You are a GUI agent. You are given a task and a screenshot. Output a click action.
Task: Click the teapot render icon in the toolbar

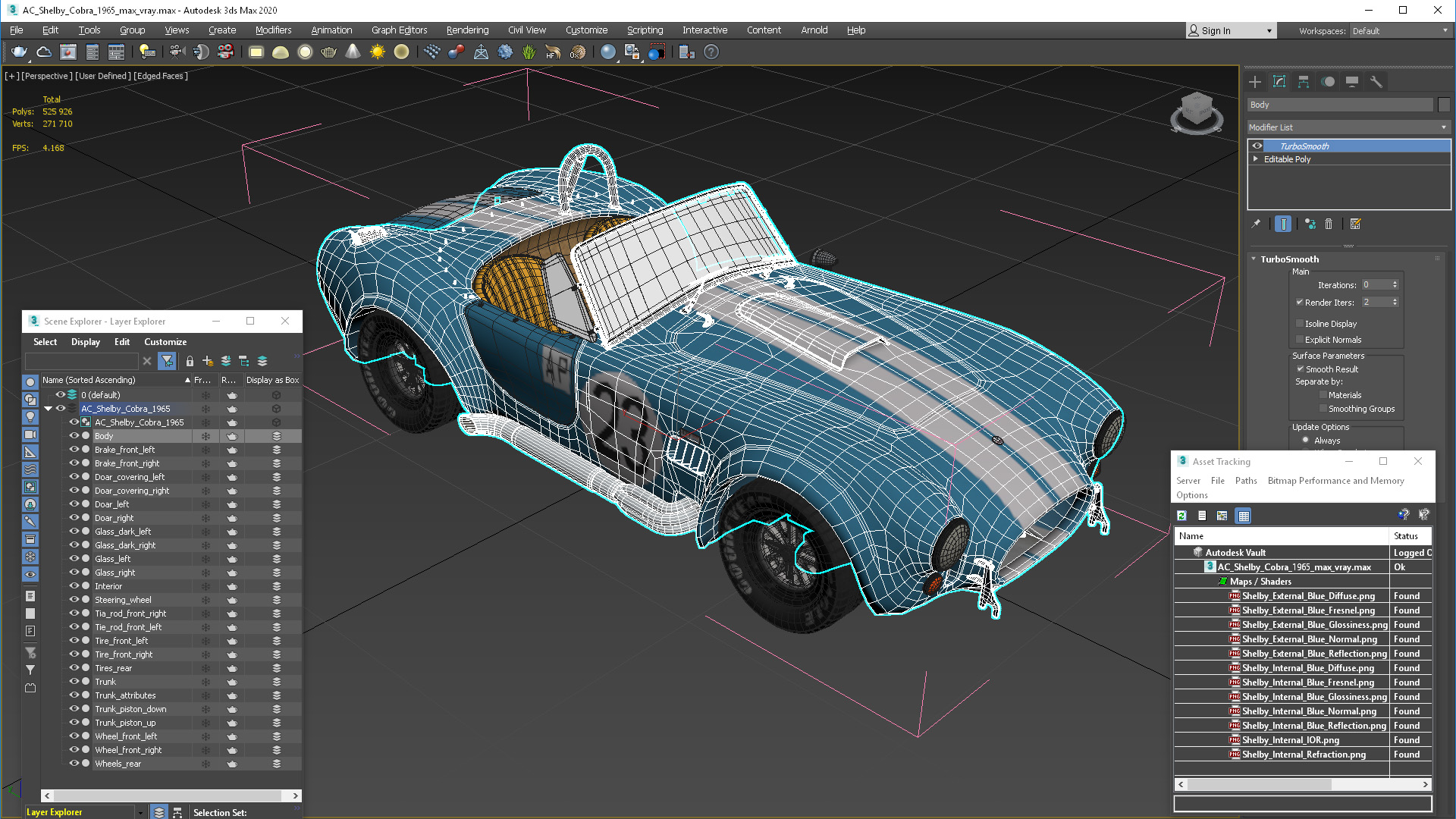19,52
